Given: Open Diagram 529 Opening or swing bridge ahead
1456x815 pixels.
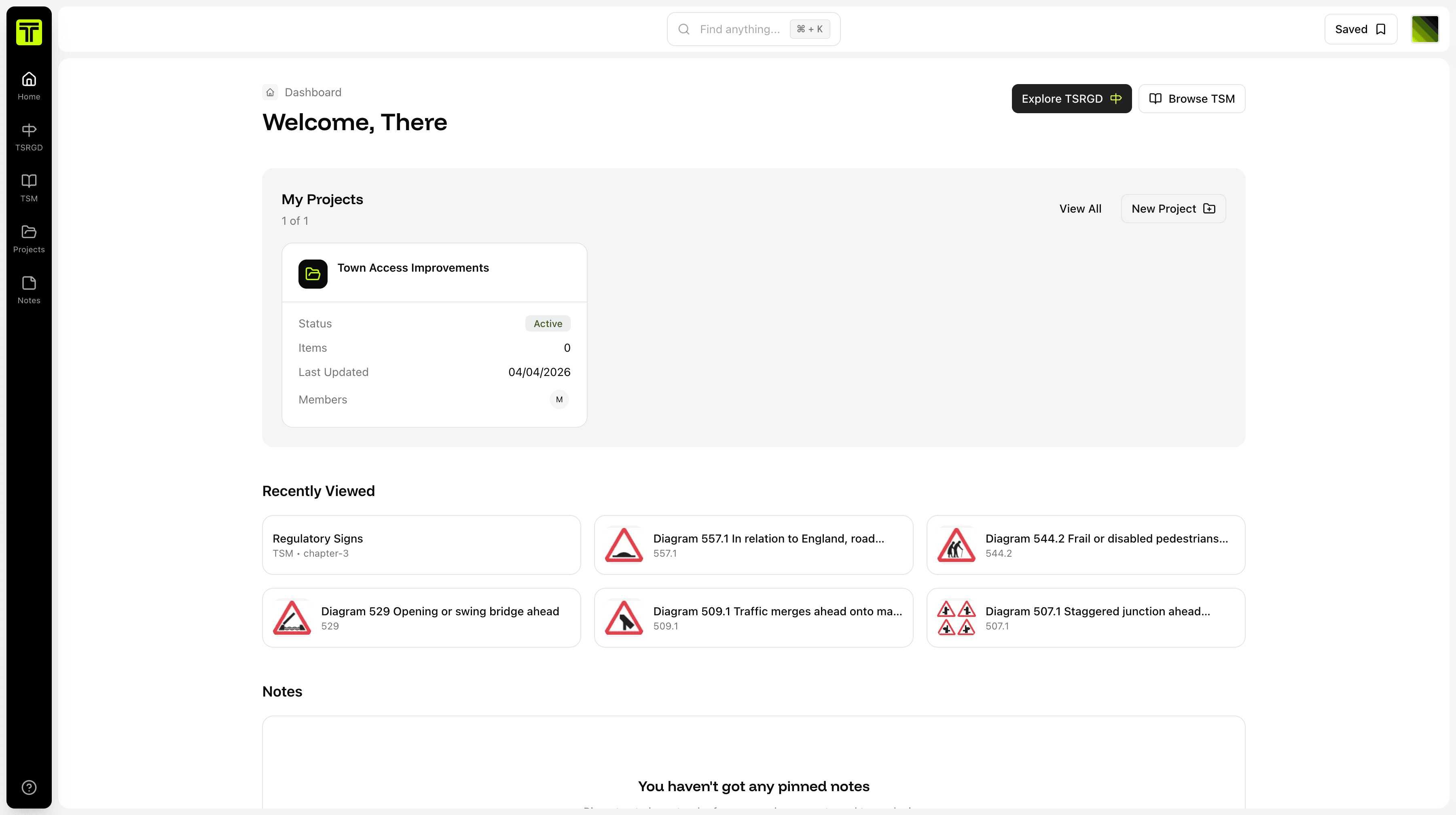Looking at the screenshot, I should tap(421, 617).
